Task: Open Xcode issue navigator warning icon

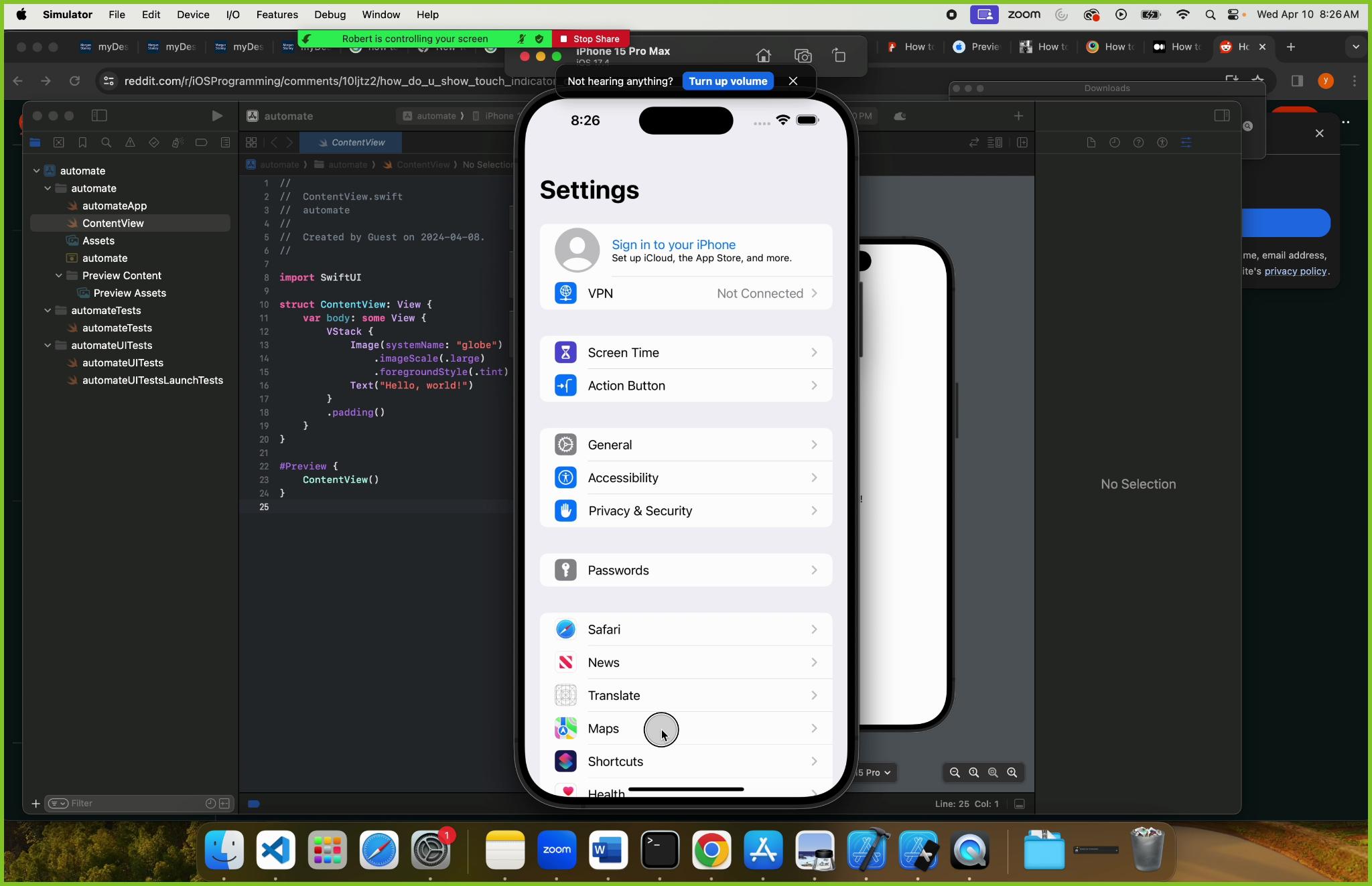Action: [130, 143]
